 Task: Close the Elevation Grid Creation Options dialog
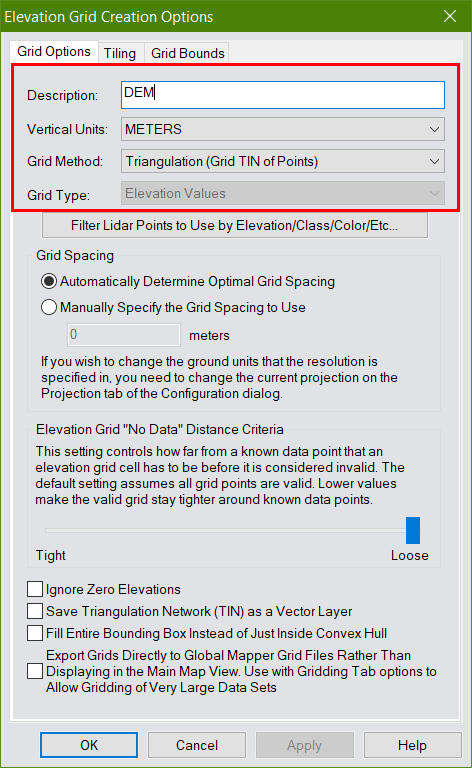coord(449,16)
